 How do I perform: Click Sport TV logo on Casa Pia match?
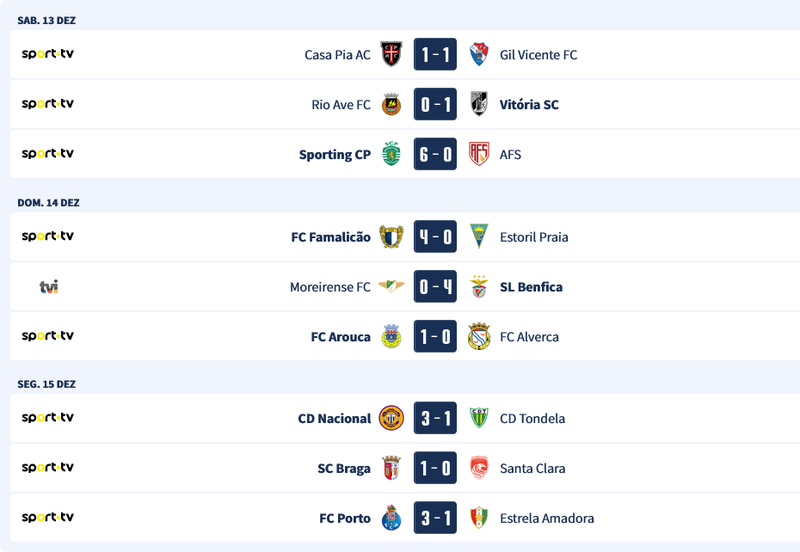[48, 54]
